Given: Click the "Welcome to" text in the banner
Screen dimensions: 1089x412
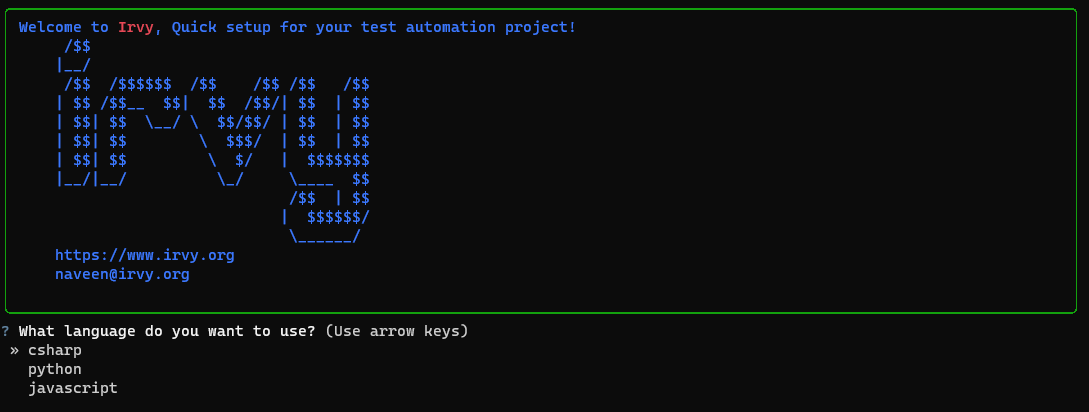Looking at the screenshot, I should [x=64, y=27].
